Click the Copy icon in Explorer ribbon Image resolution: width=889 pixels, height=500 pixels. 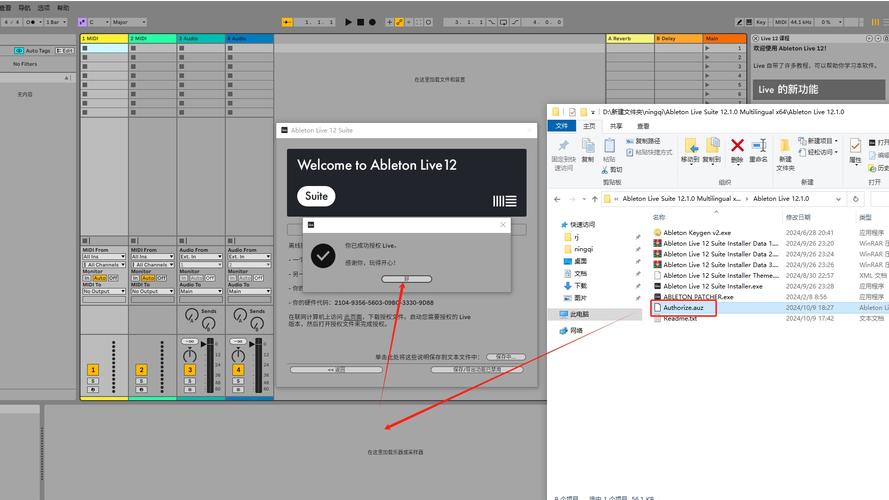point(588,146)
